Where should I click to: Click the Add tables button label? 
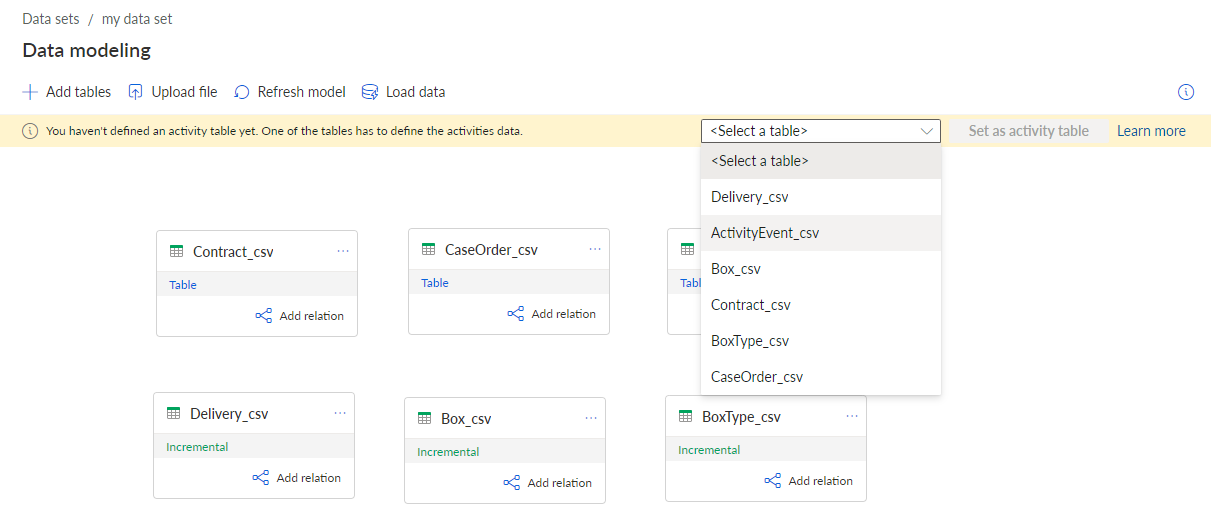point(79,92)
